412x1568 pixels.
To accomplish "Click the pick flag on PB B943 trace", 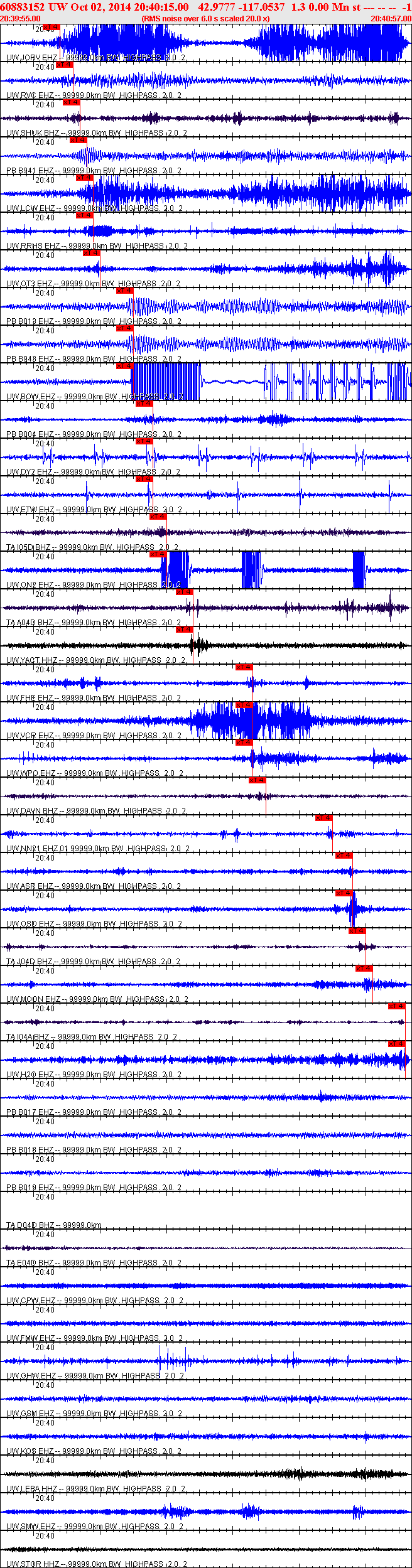I will (124, 328).
